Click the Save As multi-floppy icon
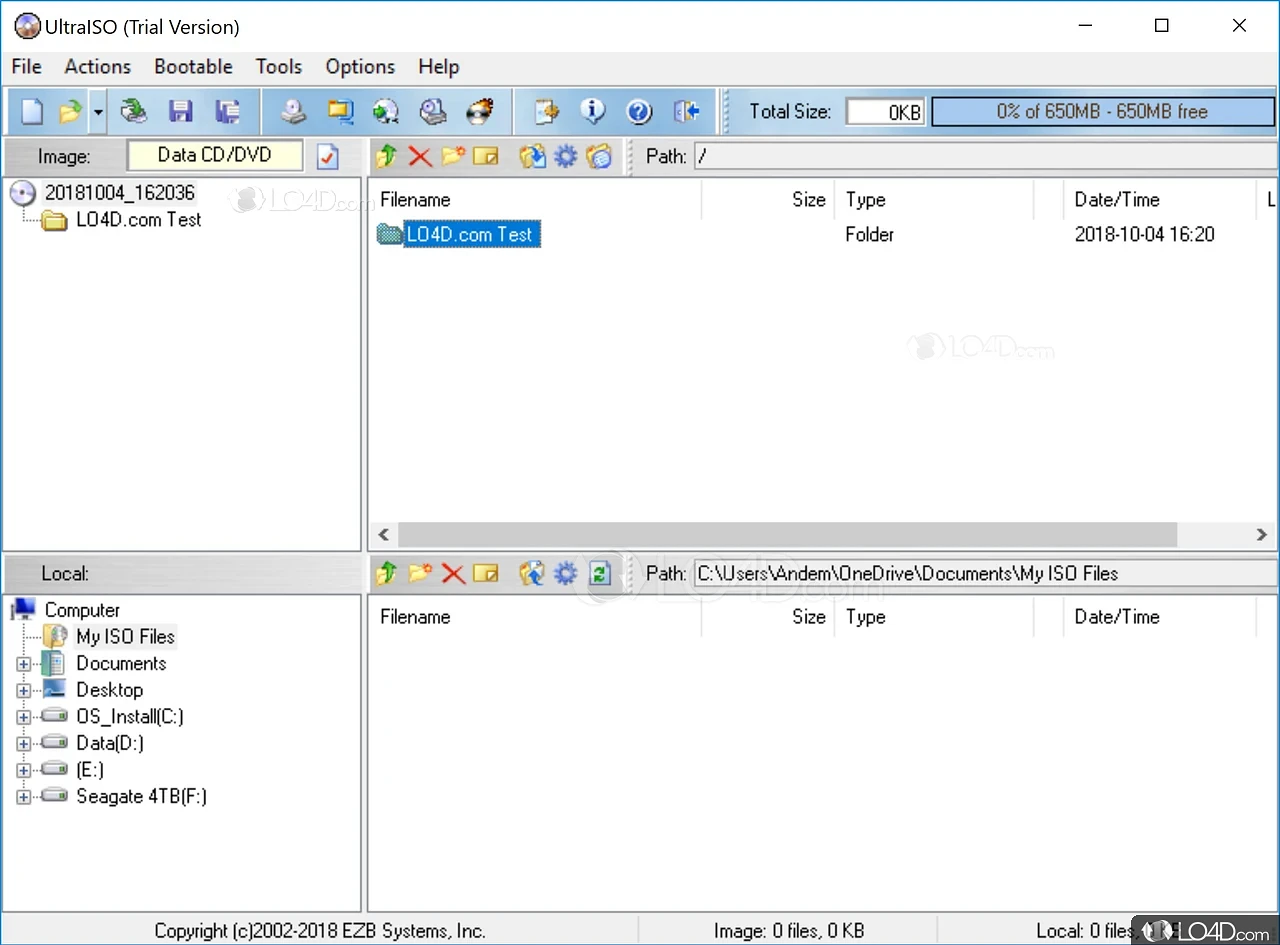The height and width of the screenshot is (945, 1280). (x=227, y=111)
